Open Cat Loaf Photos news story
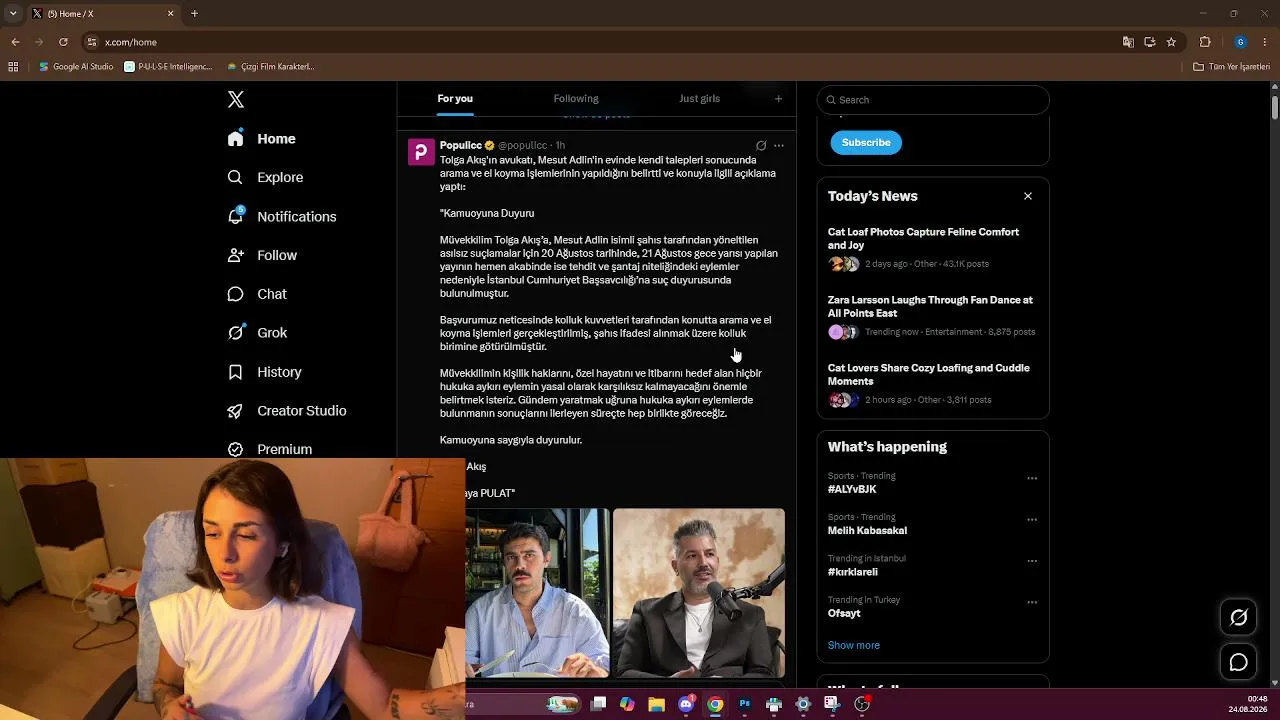The height and width of the screenshot is (720, 1280). [933, 248]
